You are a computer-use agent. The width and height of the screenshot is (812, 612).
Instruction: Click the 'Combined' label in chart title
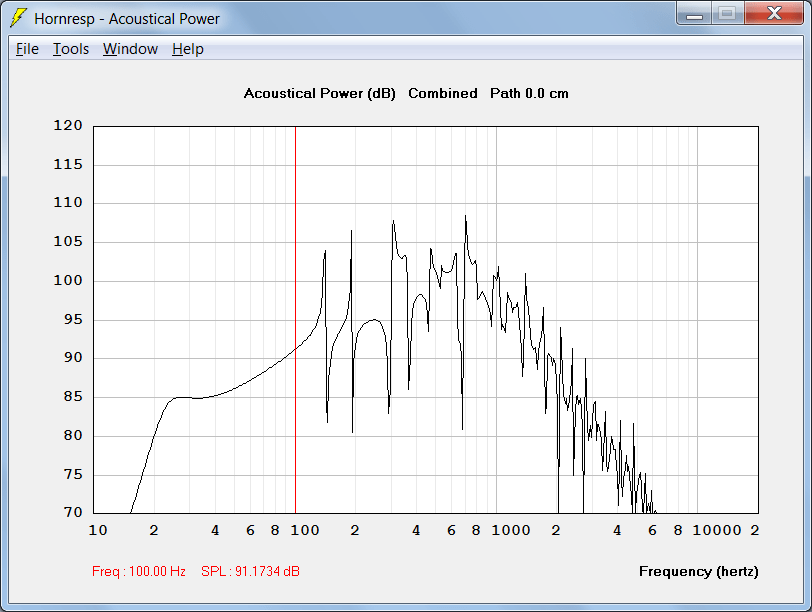coord(443,94)
